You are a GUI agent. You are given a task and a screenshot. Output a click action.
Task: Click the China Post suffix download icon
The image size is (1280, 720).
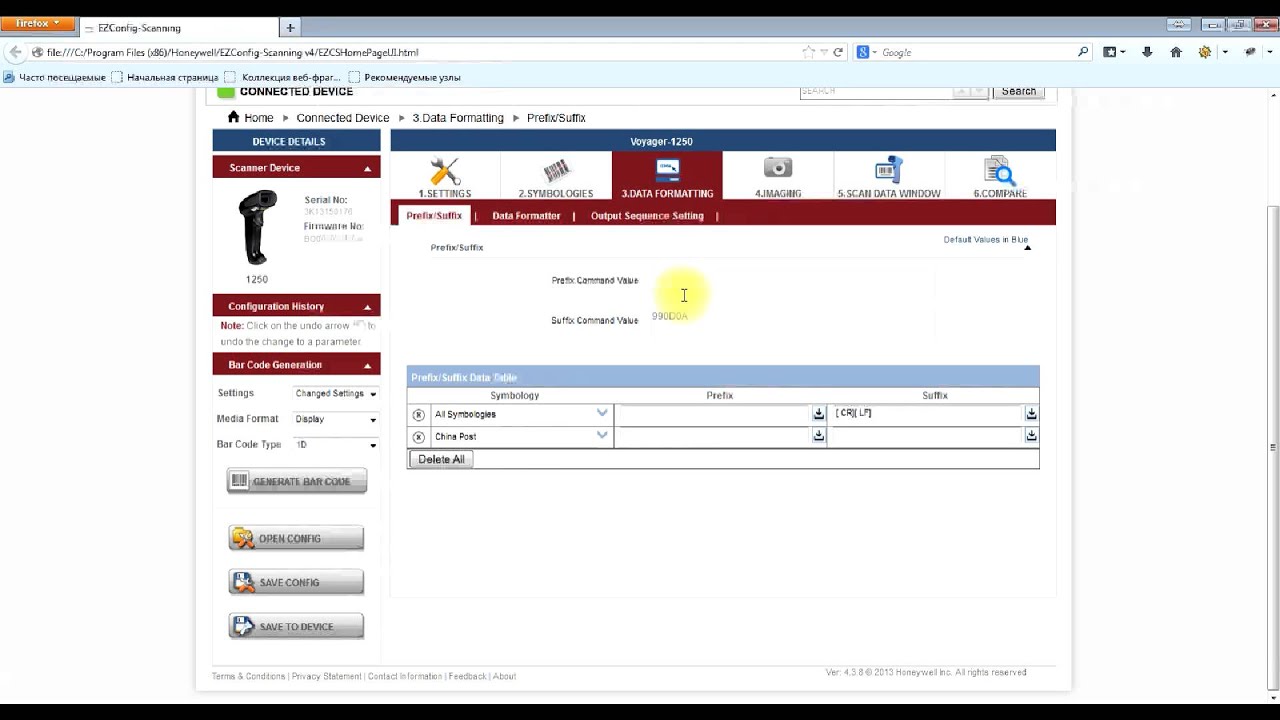click(1031, 436)
